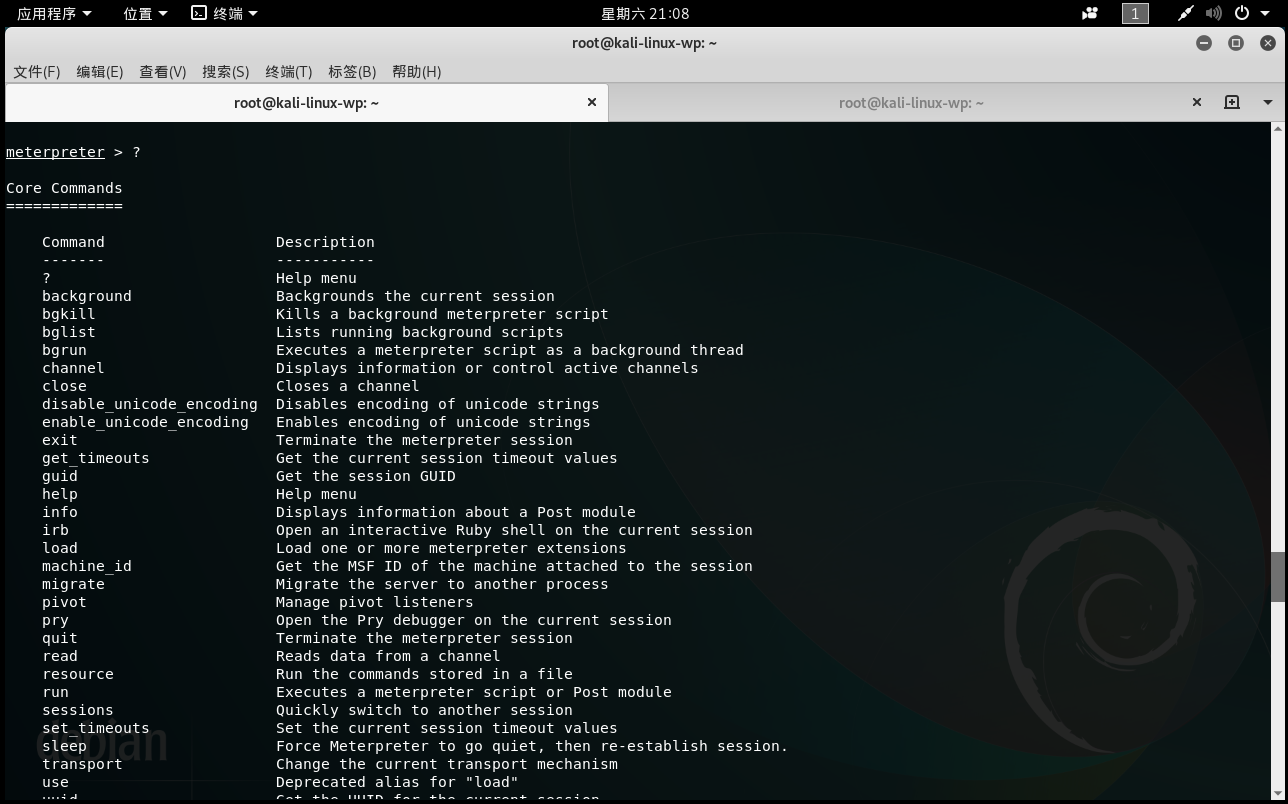1288x804 pixels.
Task: Click the 'transport' command text
Action: pyautogui.click(x=82, y=764)
